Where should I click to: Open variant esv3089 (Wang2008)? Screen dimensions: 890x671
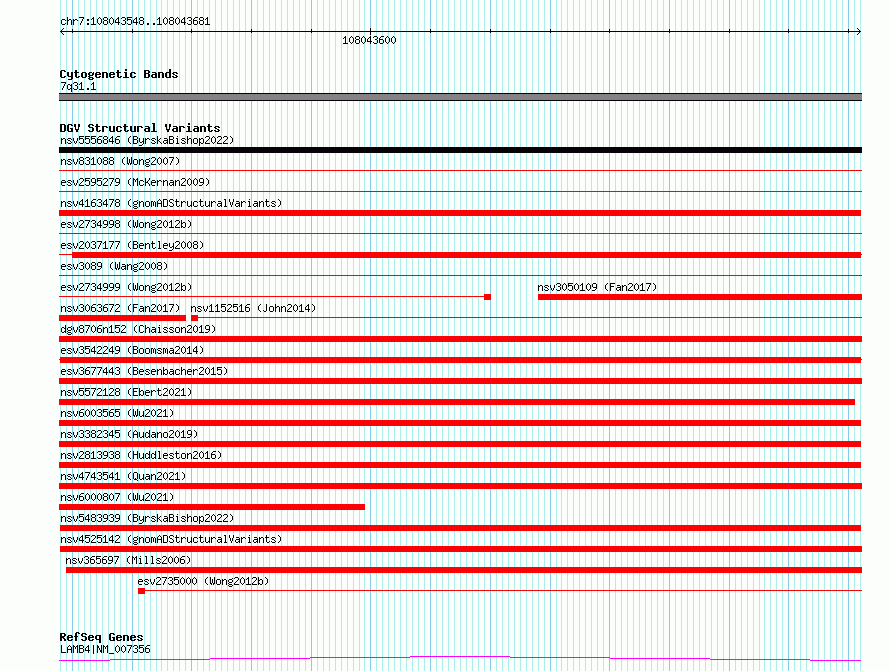(114, 266)
